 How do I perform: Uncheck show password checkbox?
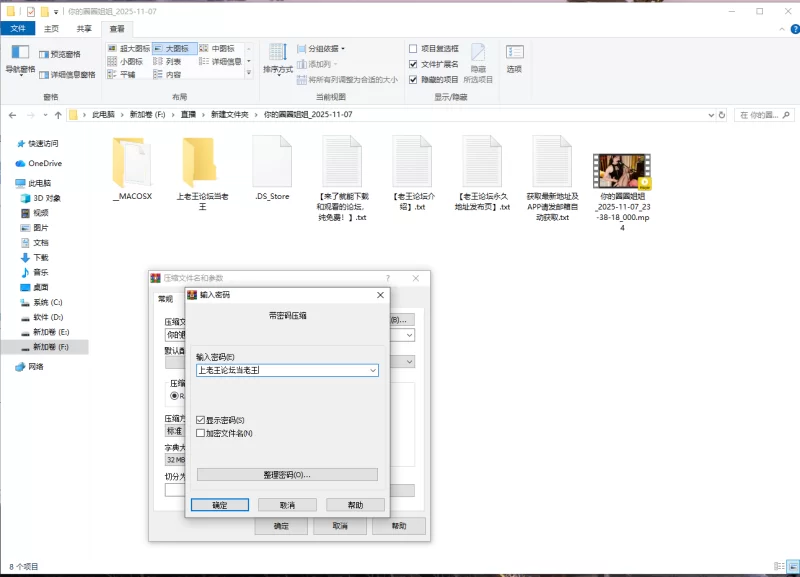click(x=201, y=420)
